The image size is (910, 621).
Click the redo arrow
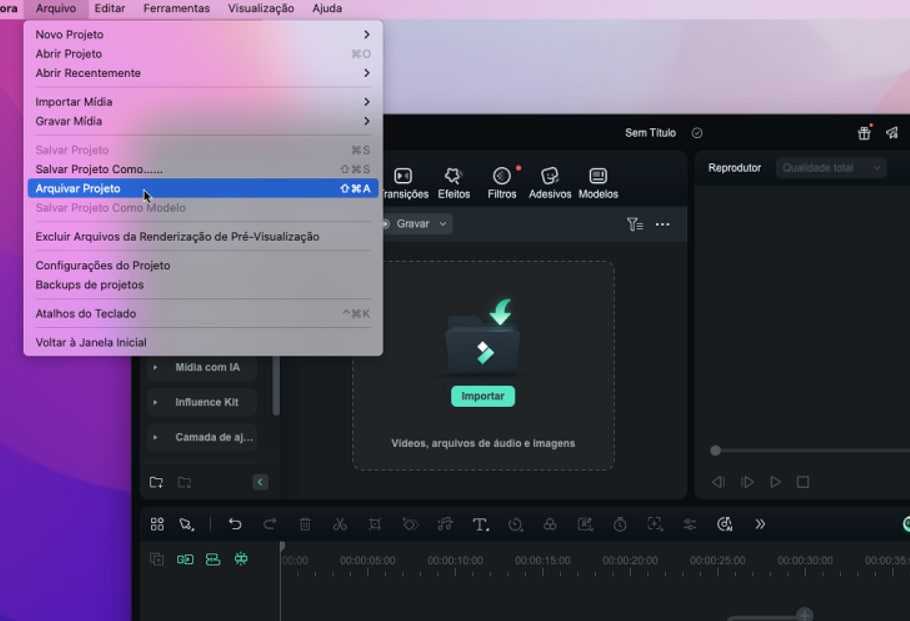click(269, 524)
